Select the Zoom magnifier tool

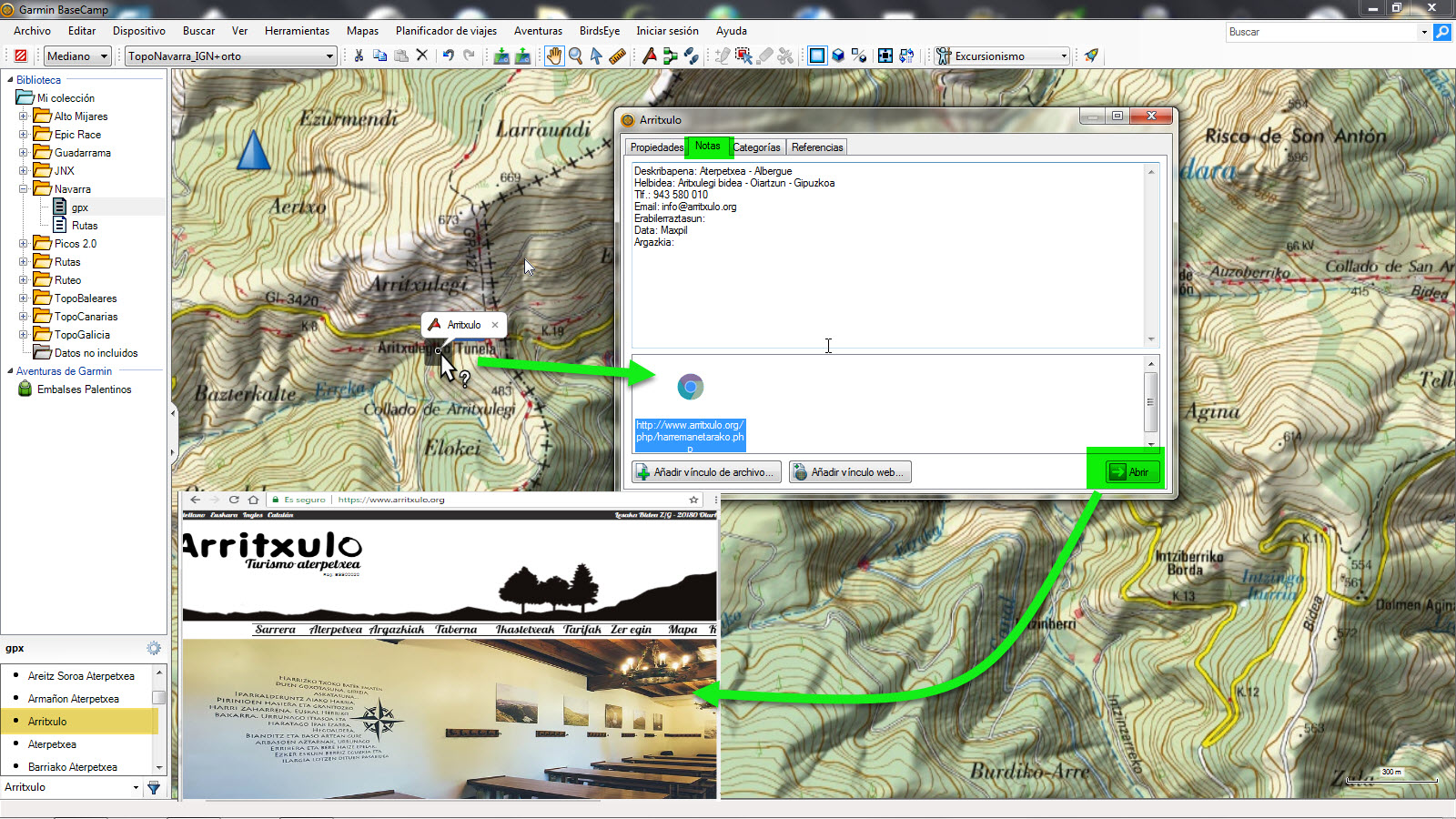575,56
